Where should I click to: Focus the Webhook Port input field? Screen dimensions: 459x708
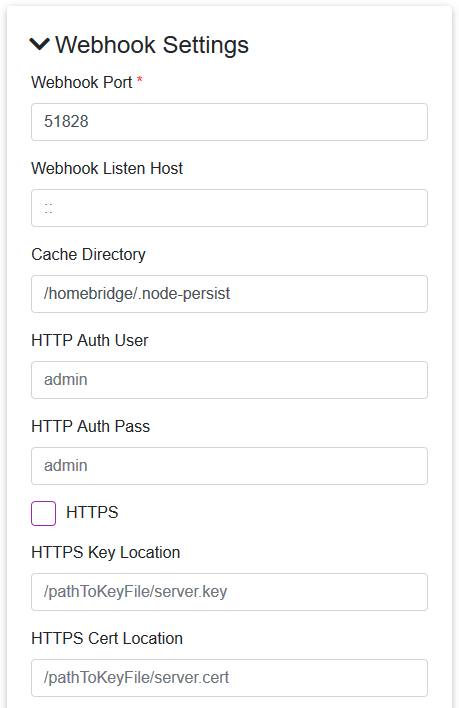229,122
